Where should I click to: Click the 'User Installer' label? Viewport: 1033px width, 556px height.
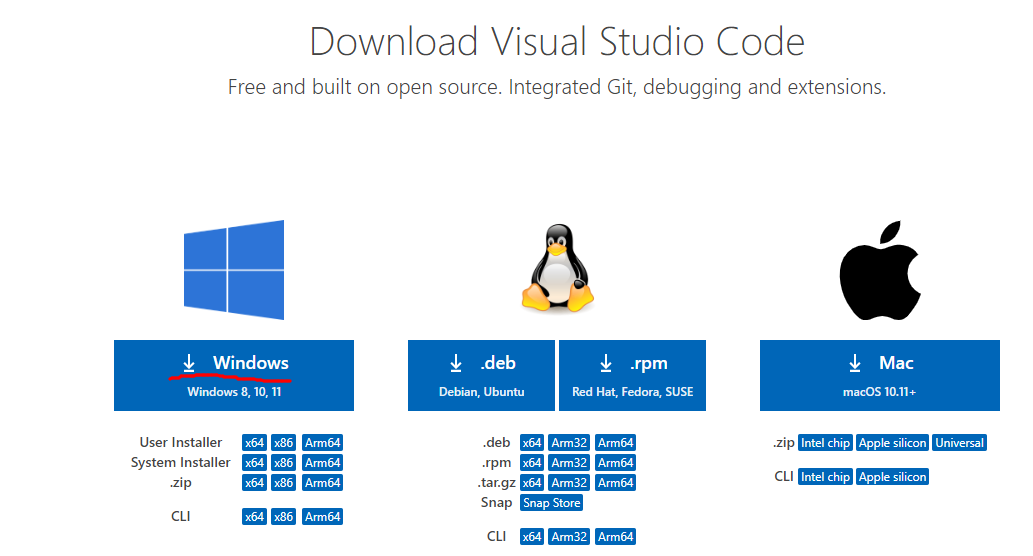[x=181, y=442]
